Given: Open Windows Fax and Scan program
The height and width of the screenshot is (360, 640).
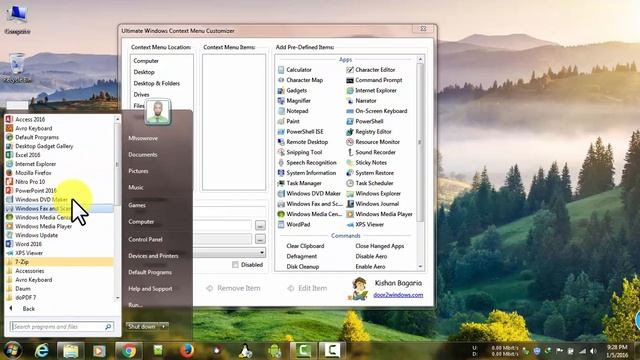Looking at the screenshot, I should [x=59, y=209].
